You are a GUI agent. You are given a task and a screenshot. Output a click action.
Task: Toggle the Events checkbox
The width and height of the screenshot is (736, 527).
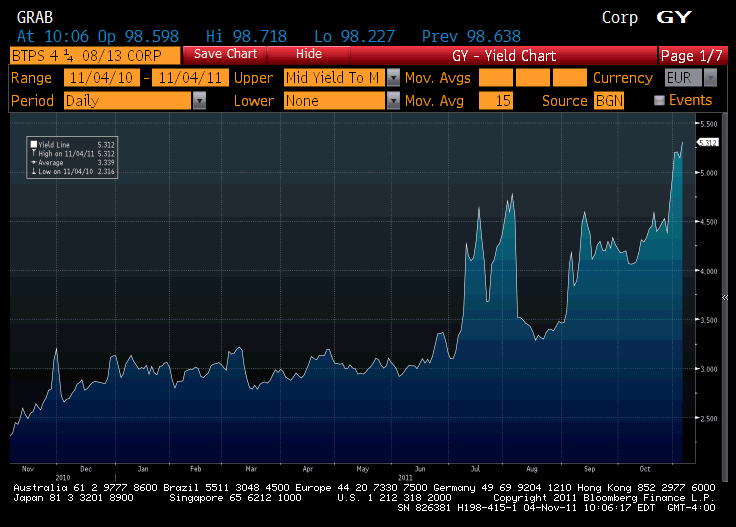click(659, 100)
